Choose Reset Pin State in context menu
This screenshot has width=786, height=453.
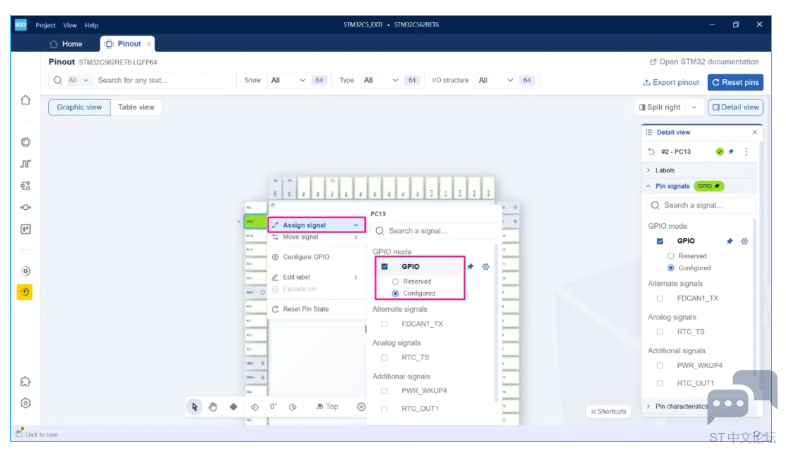[315, 309]
